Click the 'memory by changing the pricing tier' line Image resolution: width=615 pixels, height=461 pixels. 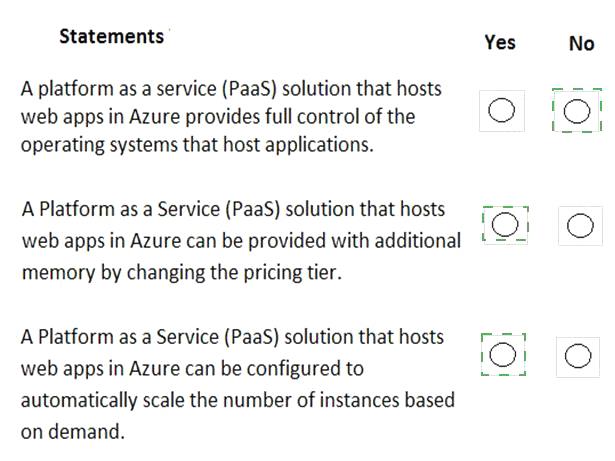(x=182, y=273)
